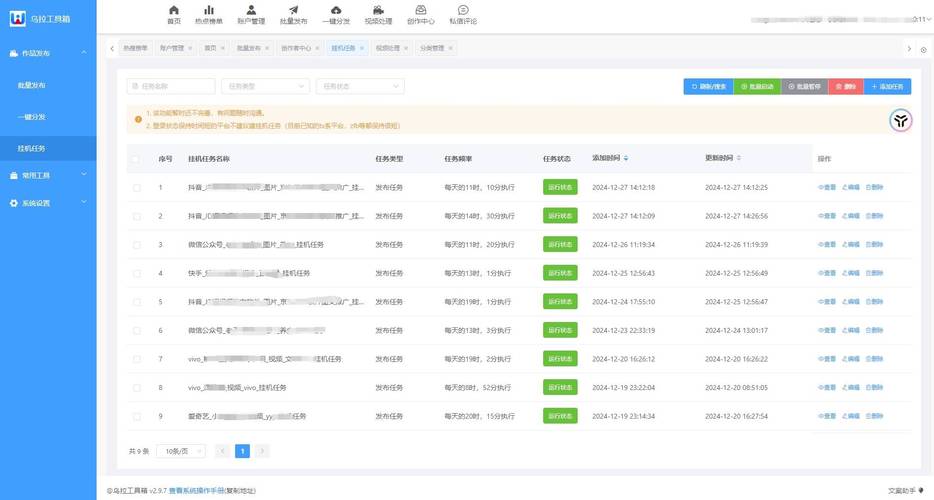Expand the 系统设置 sidebar section

pyautogui.click(x=48, y=203)
